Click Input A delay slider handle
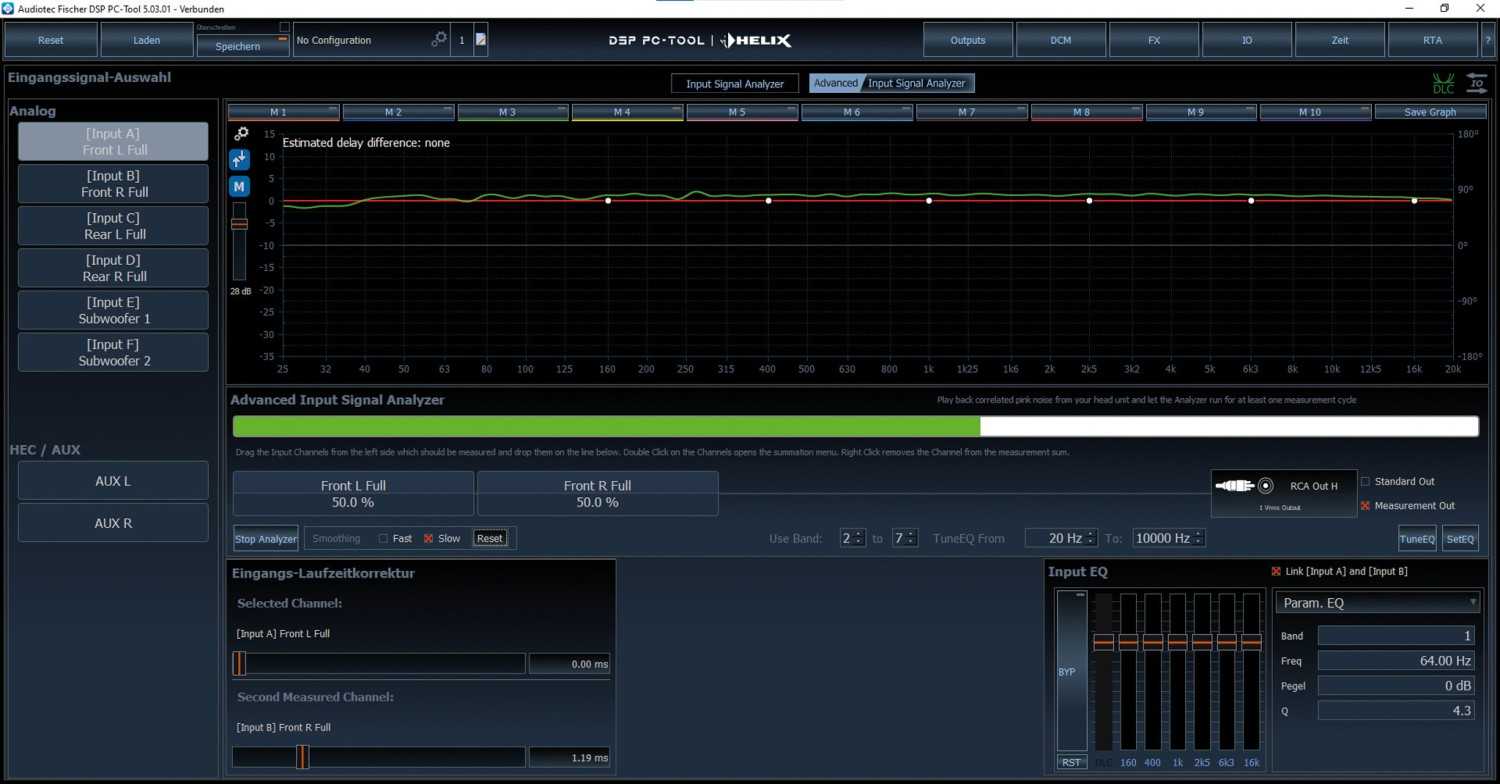1500x784 pixels. coord(239,663)
